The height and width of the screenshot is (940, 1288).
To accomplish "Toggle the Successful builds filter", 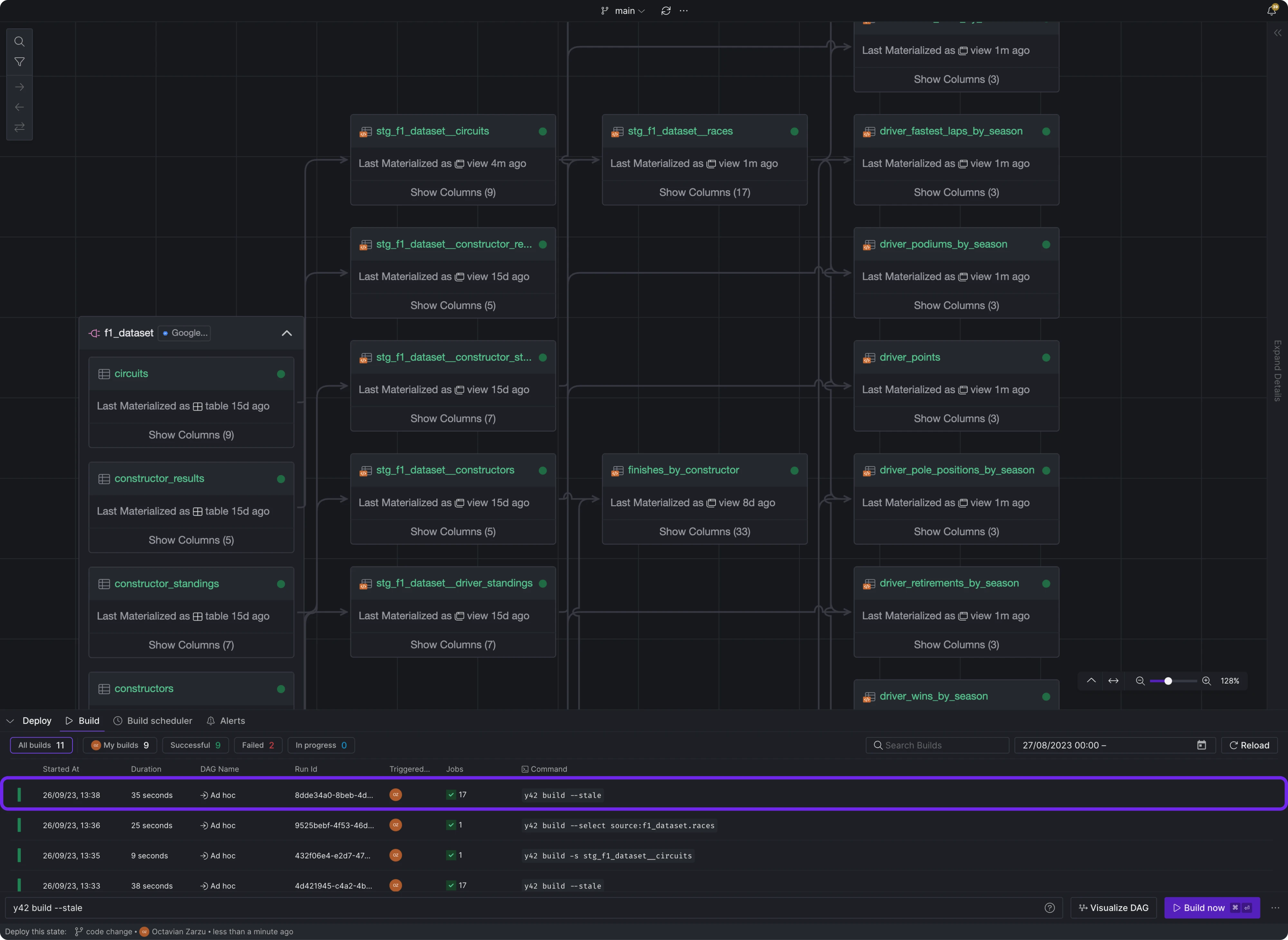I will click(x=195, y=745).
